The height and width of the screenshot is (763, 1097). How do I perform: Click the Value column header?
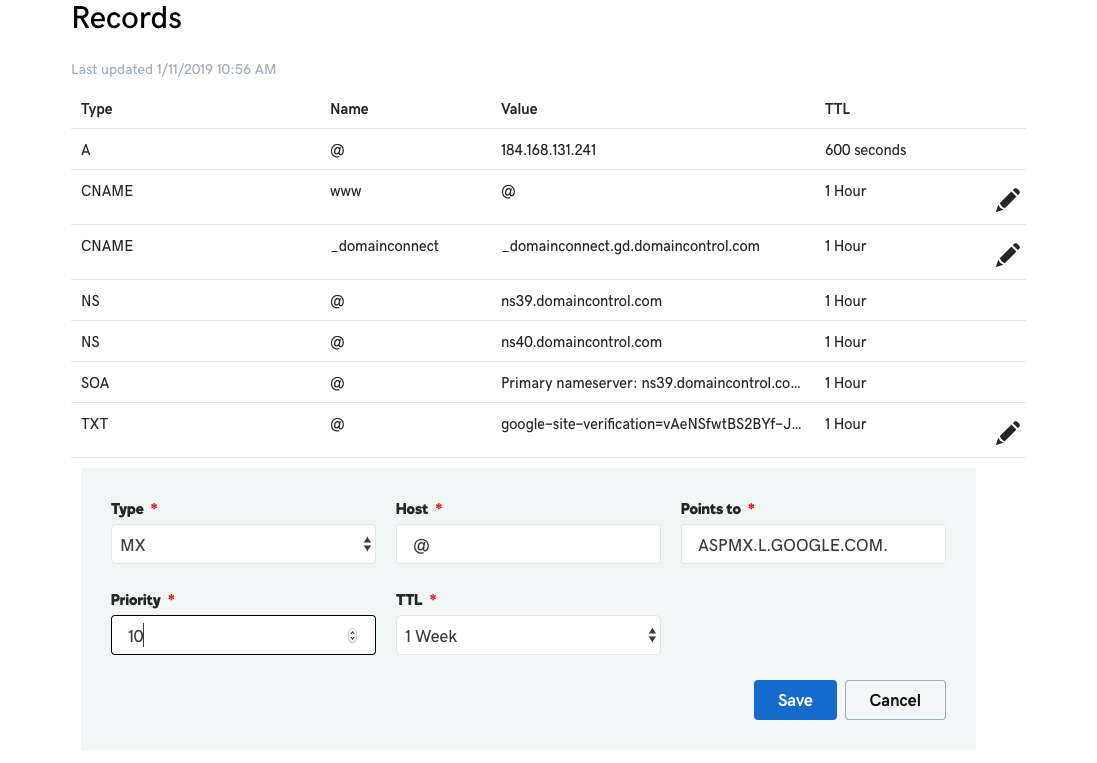pos(519,109)
